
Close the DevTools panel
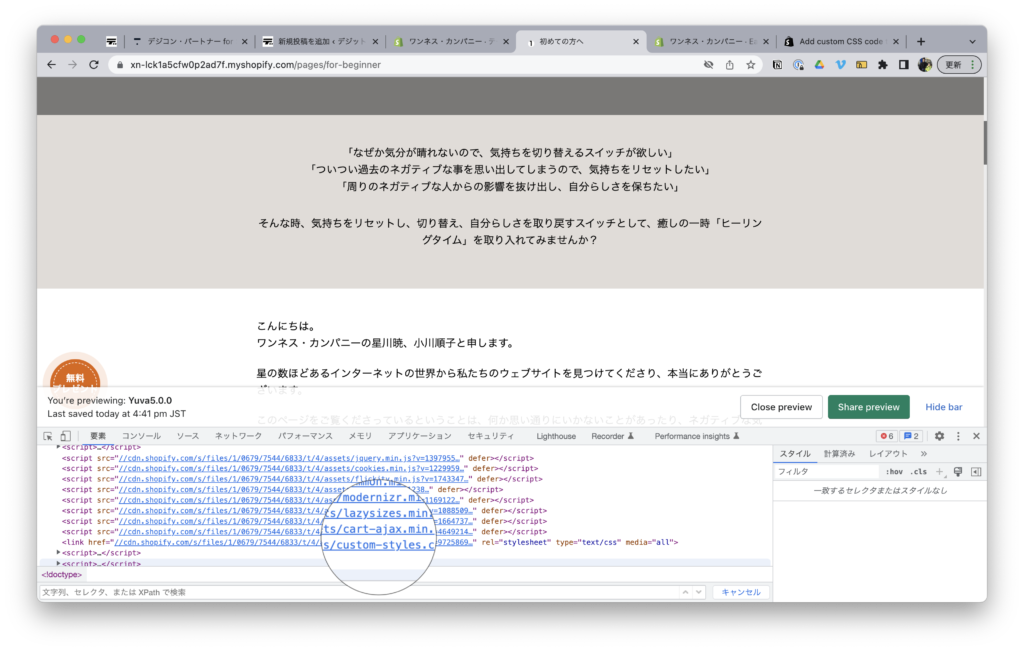[976, 436]
